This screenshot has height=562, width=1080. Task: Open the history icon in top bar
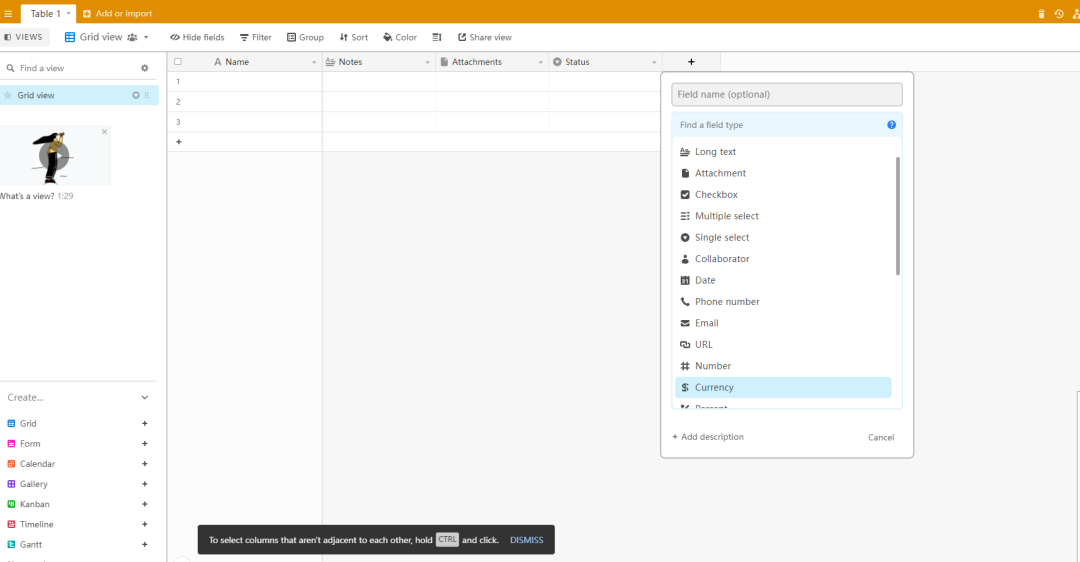[1059, 14]
